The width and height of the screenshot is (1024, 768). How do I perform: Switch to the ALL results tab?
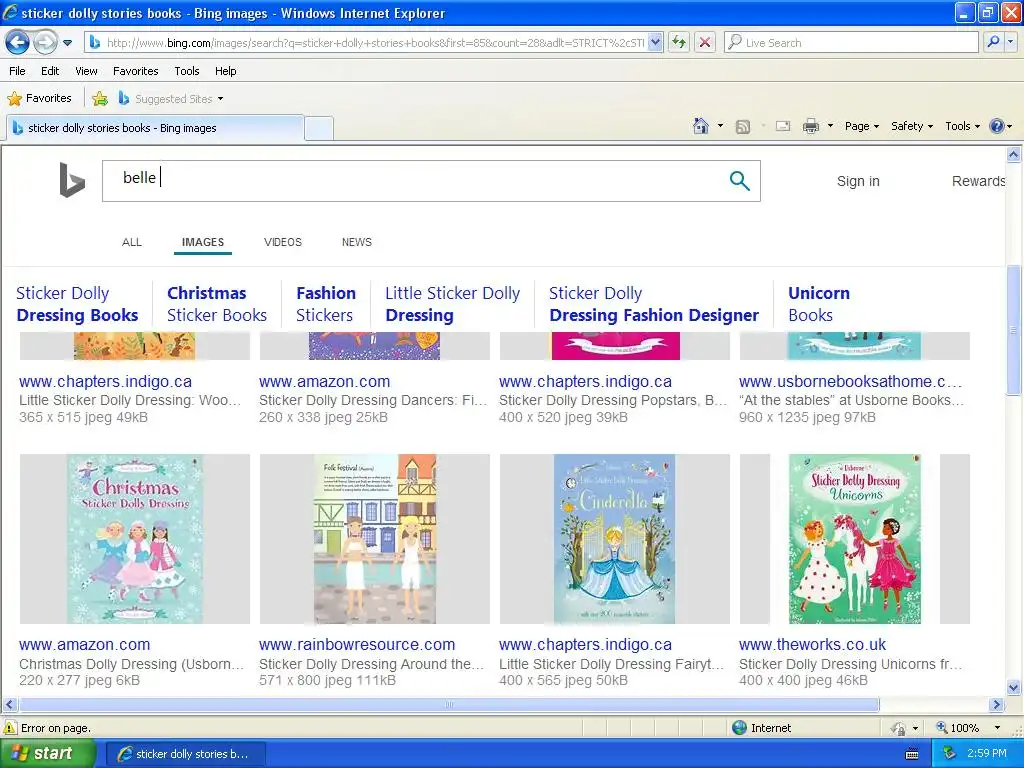(132, 242)
